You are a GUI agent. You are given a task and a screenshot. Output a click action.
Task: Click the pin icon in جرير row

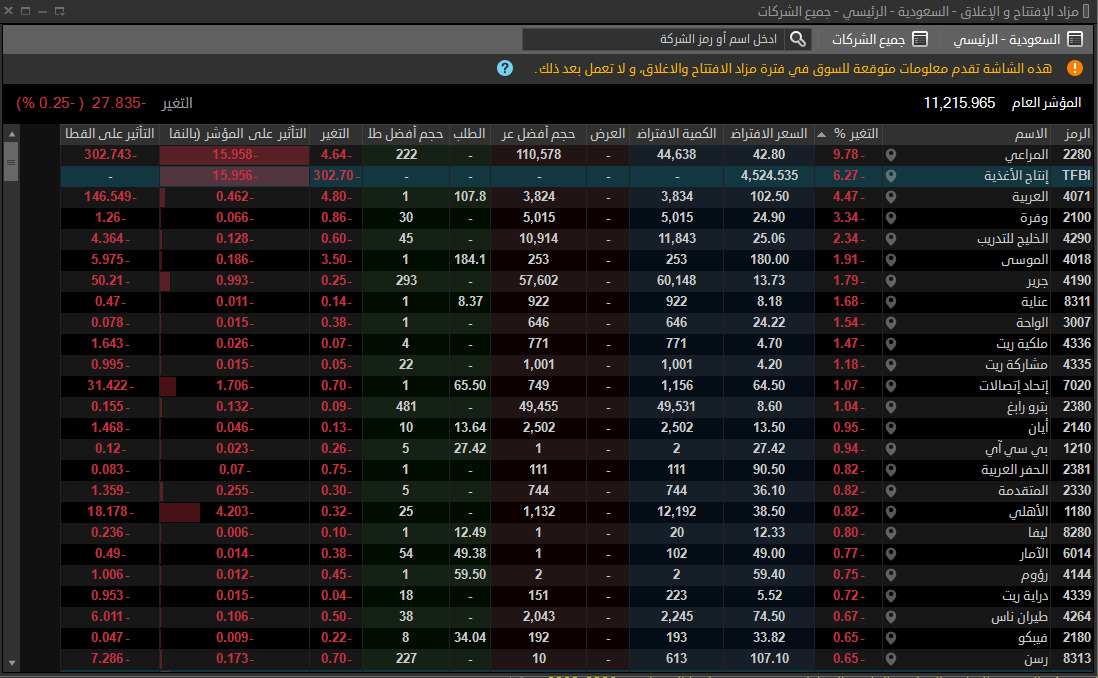(891, 281)
